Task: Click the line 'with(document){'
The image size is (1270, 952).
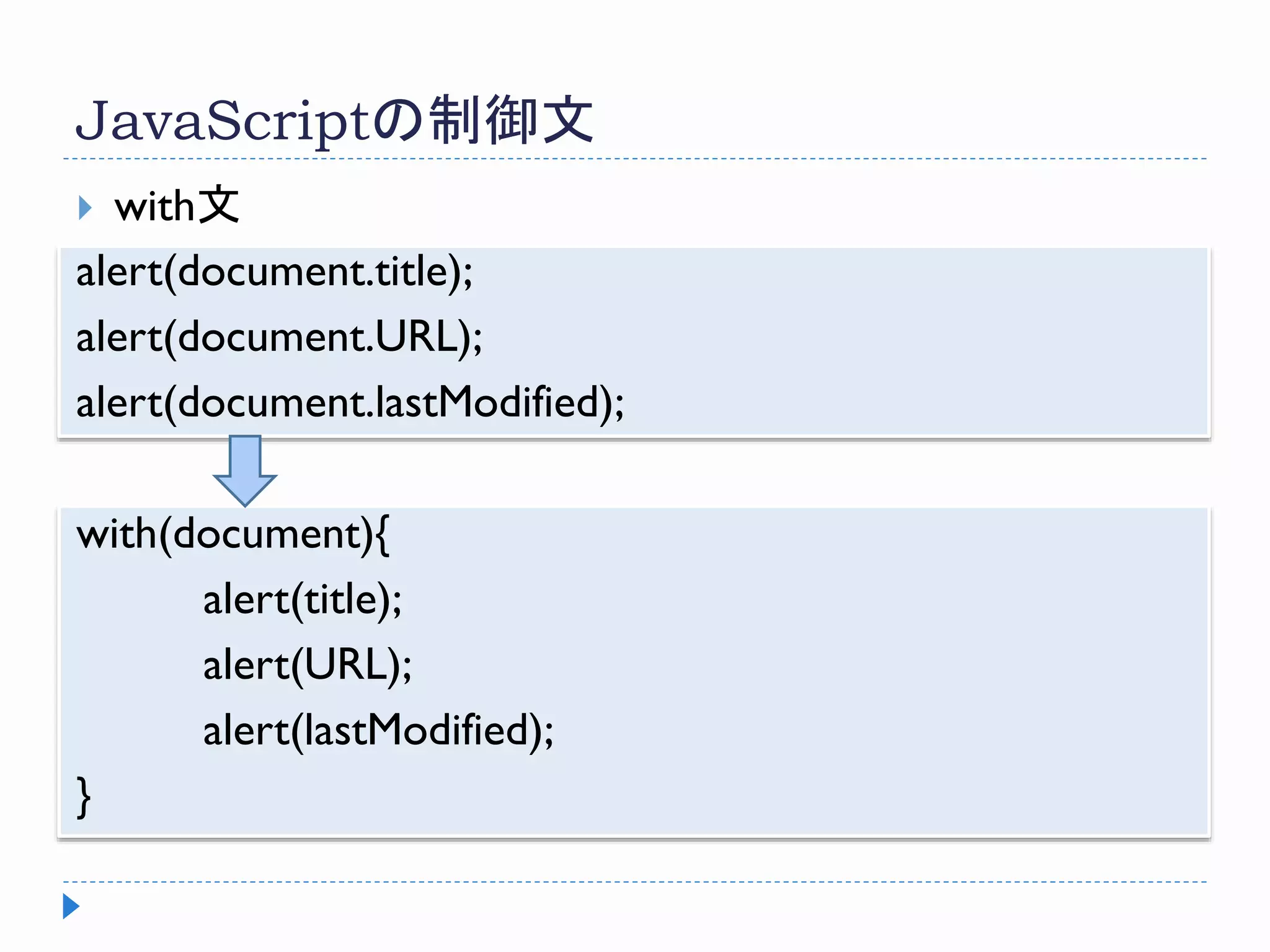Action: (233, 534)
